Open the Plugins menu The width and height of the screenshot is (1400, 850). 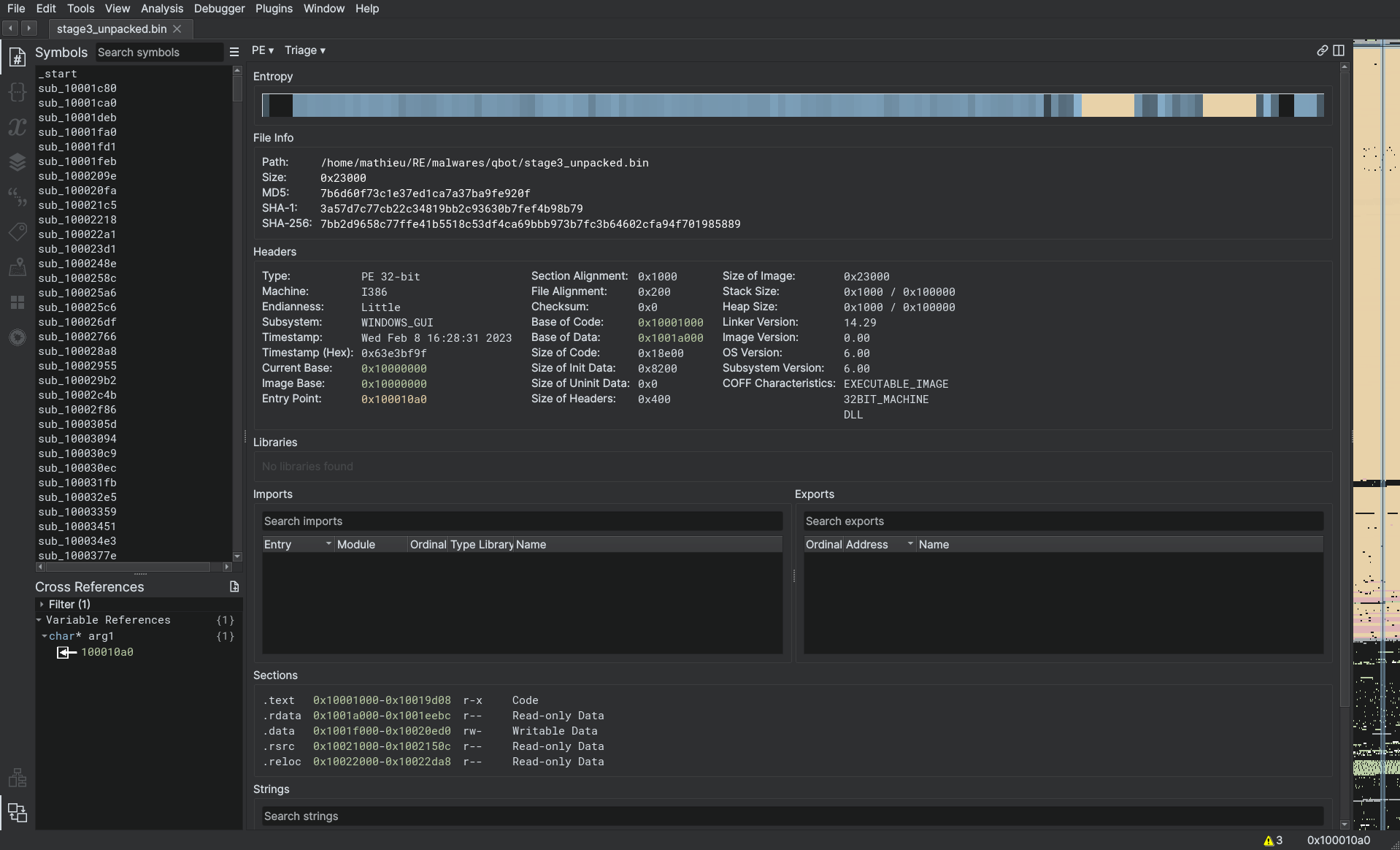[274, 9]
